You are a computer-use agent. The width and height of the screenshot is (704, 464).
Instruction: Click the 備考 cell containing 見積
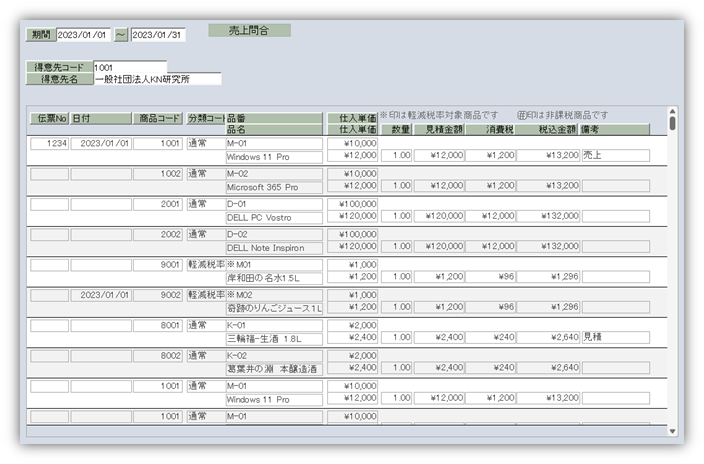coord(615,337)
